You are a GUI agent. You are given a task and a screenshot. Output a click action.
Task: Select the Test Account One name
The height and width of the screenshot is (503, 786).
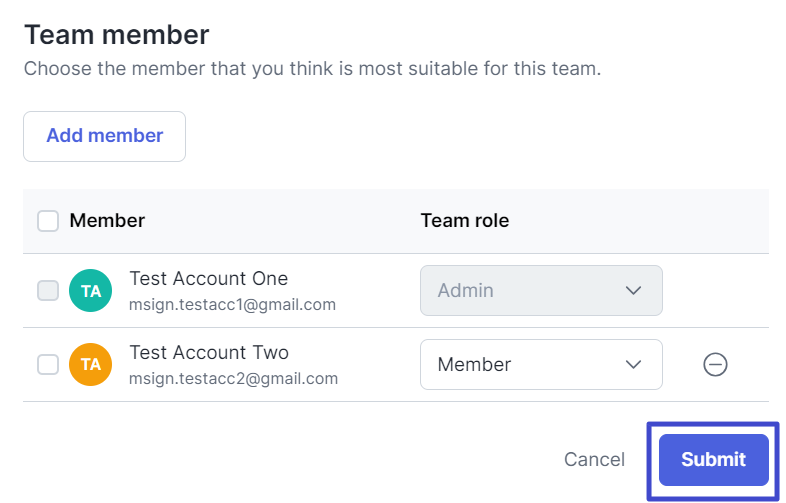(x=209, y=278)
